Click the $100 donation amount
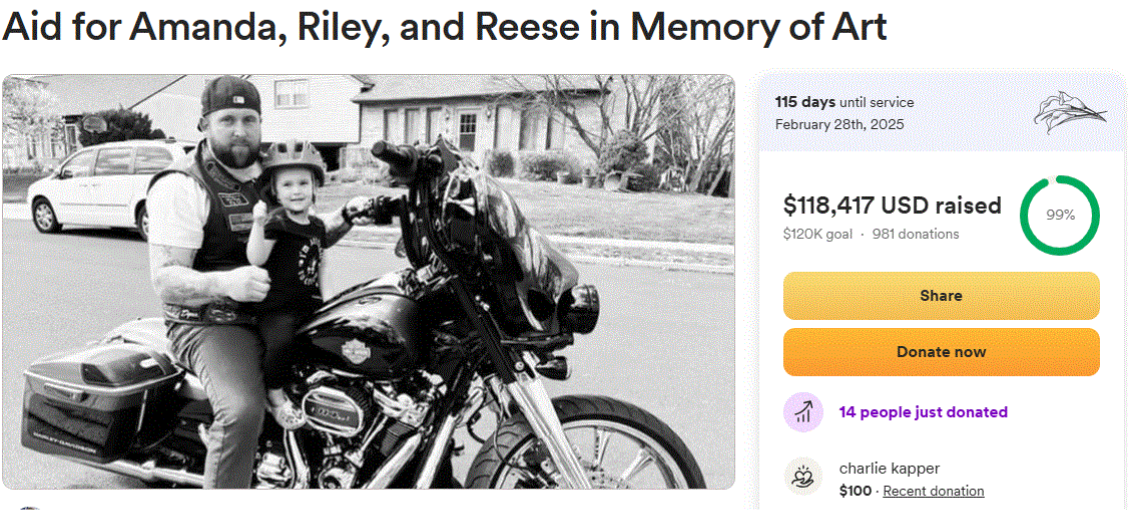The width and height of the screenshot is (1128, 518). (x=854, y=491)
